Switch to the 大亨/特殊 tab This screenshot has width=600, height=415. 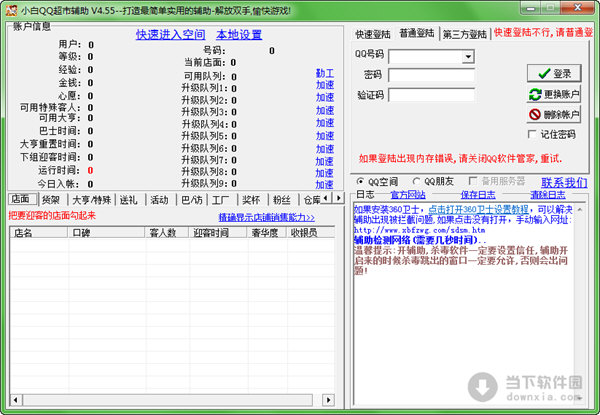pos(92,200)
